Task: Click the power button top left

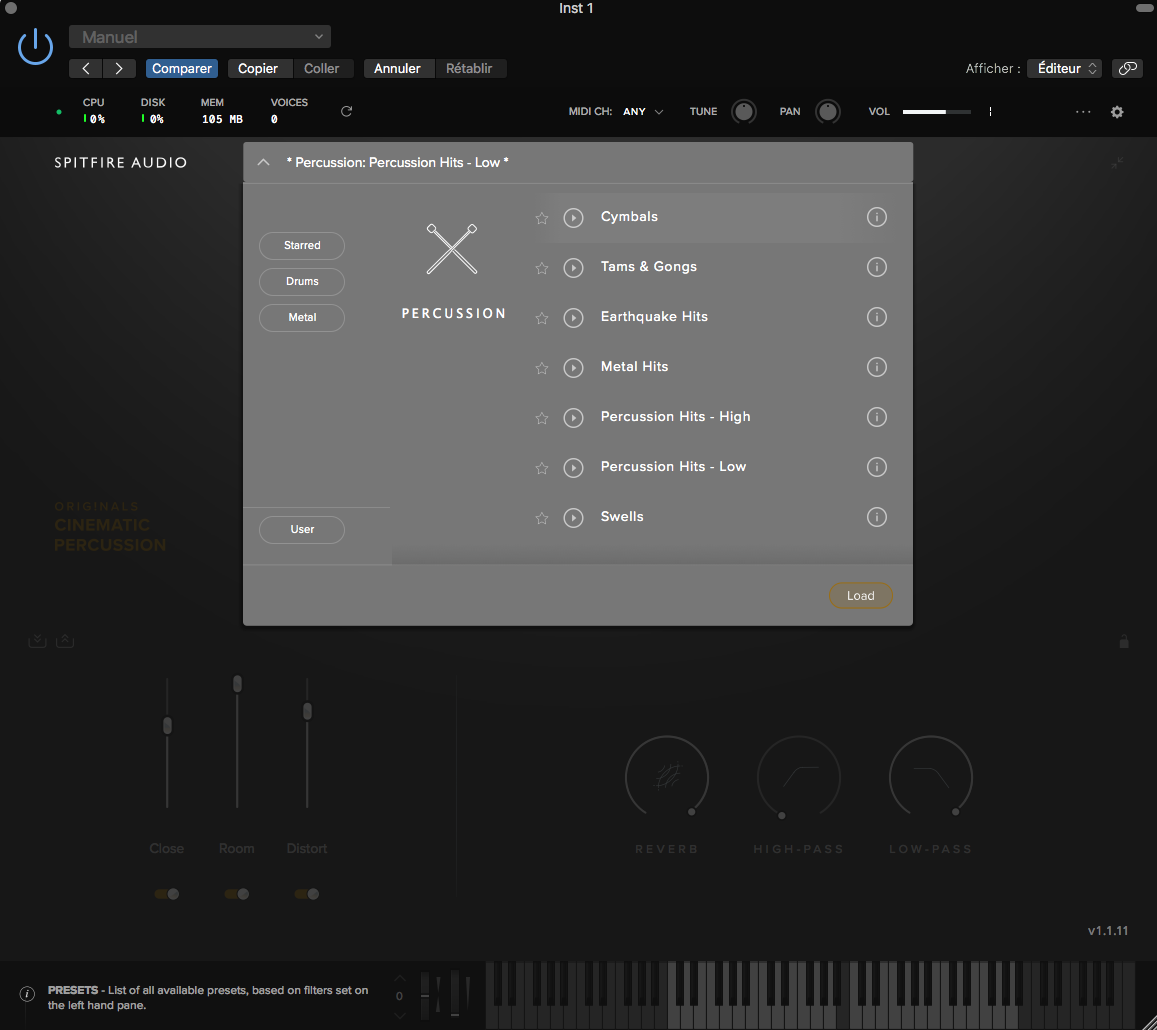Action: (35, 46)
